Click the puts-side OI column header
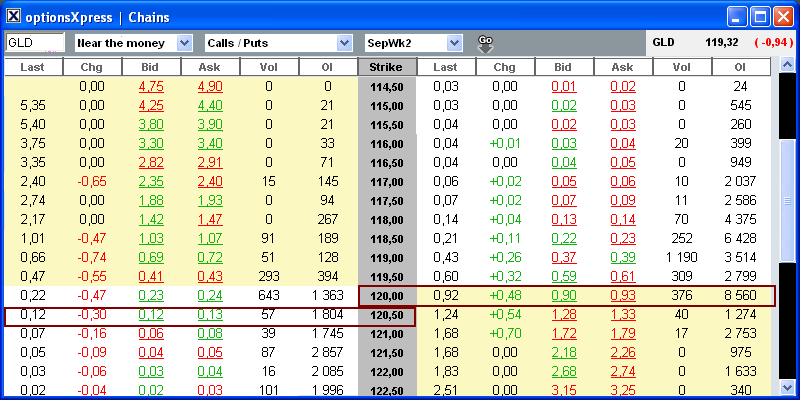 (740, 67)
